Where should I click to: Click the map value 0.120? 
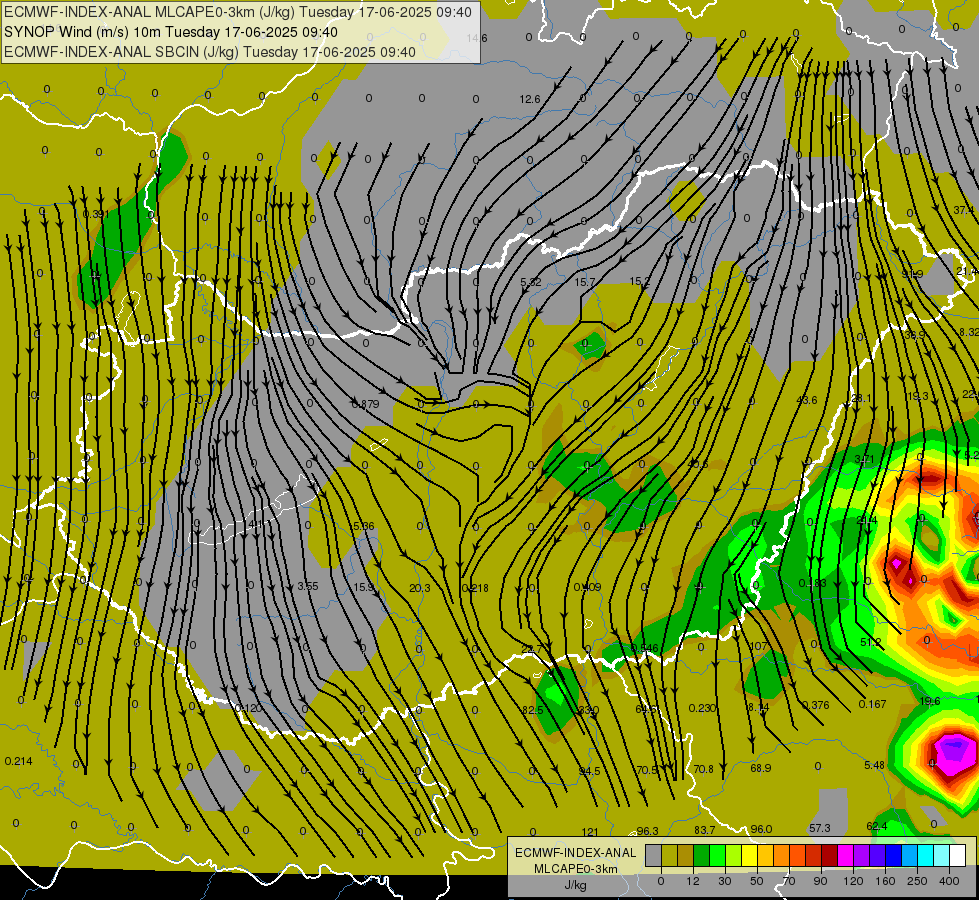click(248, 708)
